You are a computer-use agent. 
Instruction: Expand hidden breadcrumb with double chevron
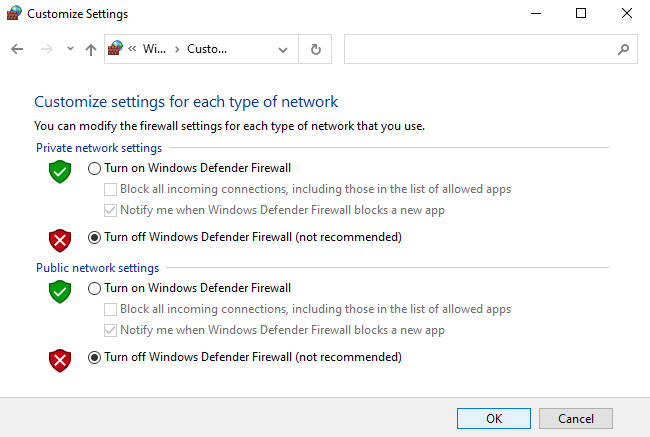click(x=132, y=49)
